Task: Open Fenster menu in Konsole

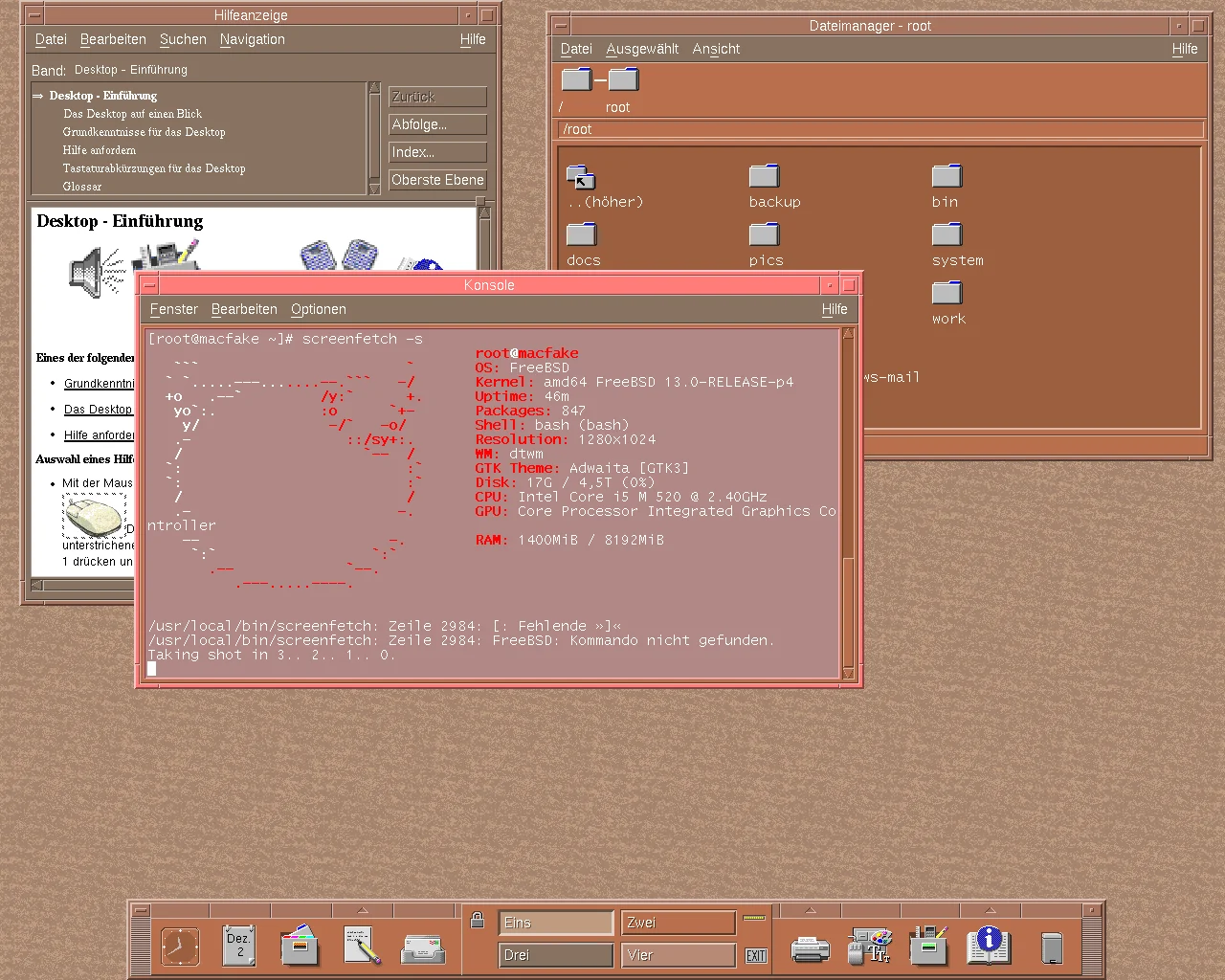Action: point(174,309)
